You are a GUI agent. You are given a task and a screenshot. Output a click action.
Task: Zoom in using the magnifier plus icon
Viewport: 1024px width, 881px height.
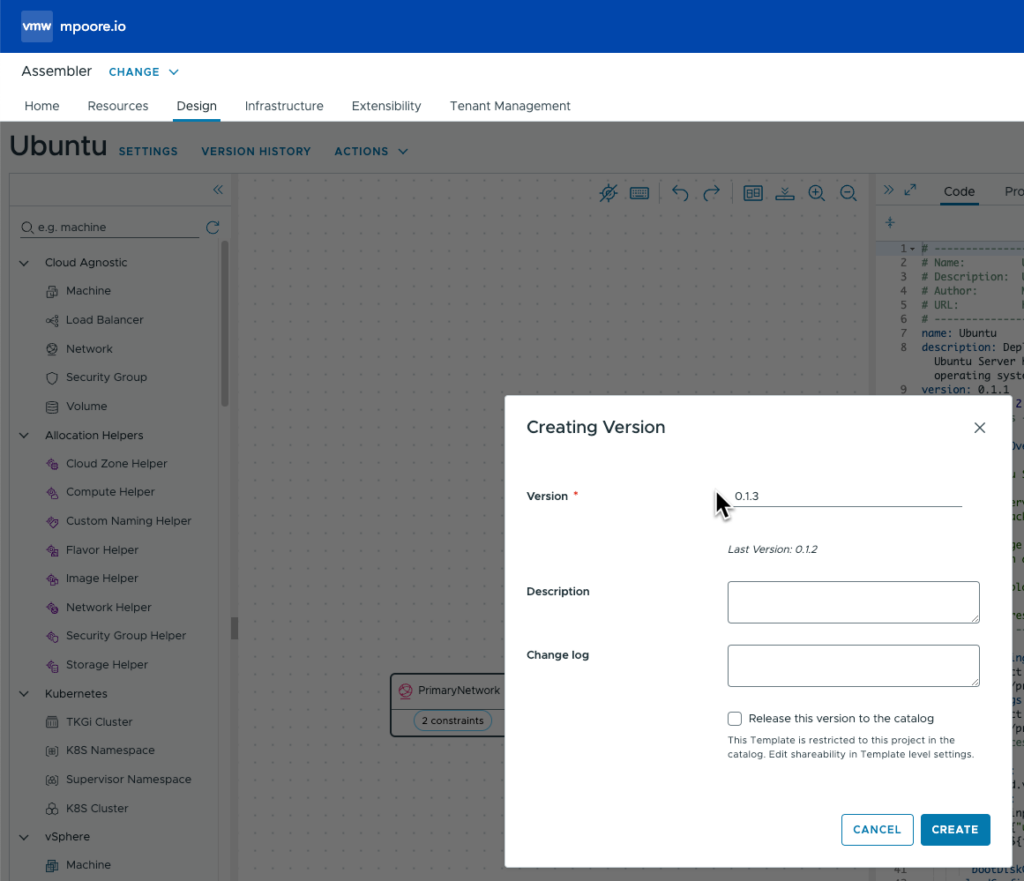pos(816,193)
